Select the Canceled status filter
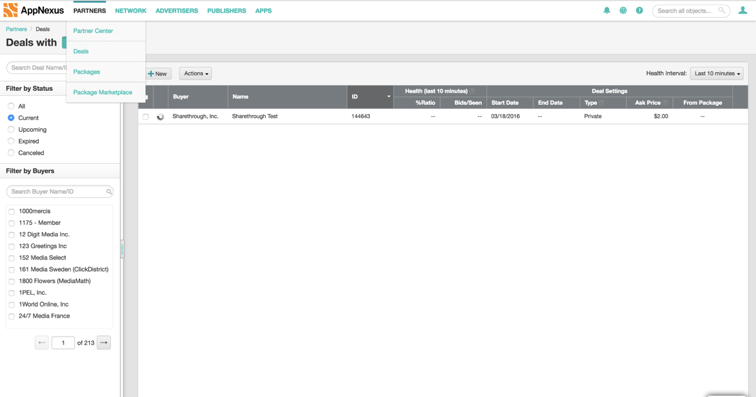This screenshot has height=397, width=756. coord(11,153)
